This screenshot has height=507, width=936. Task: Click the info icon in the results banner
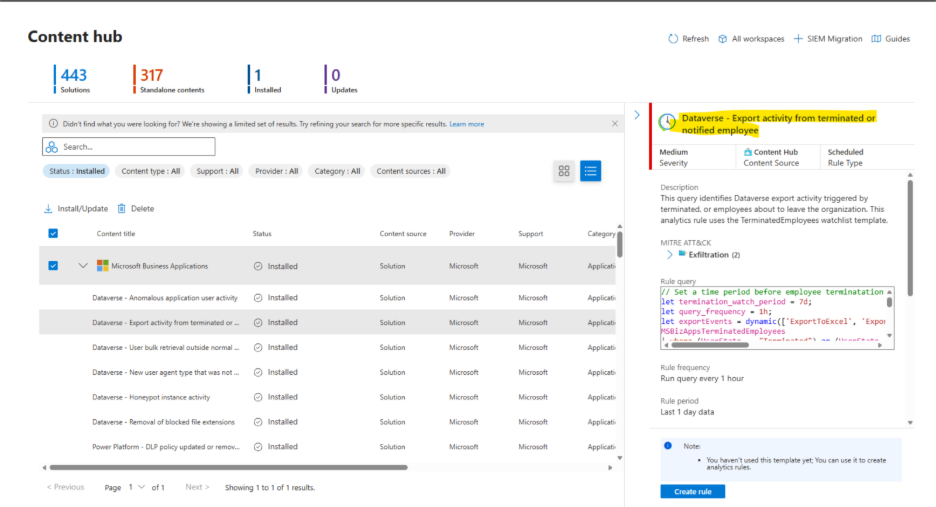click(x=53, y=124)
